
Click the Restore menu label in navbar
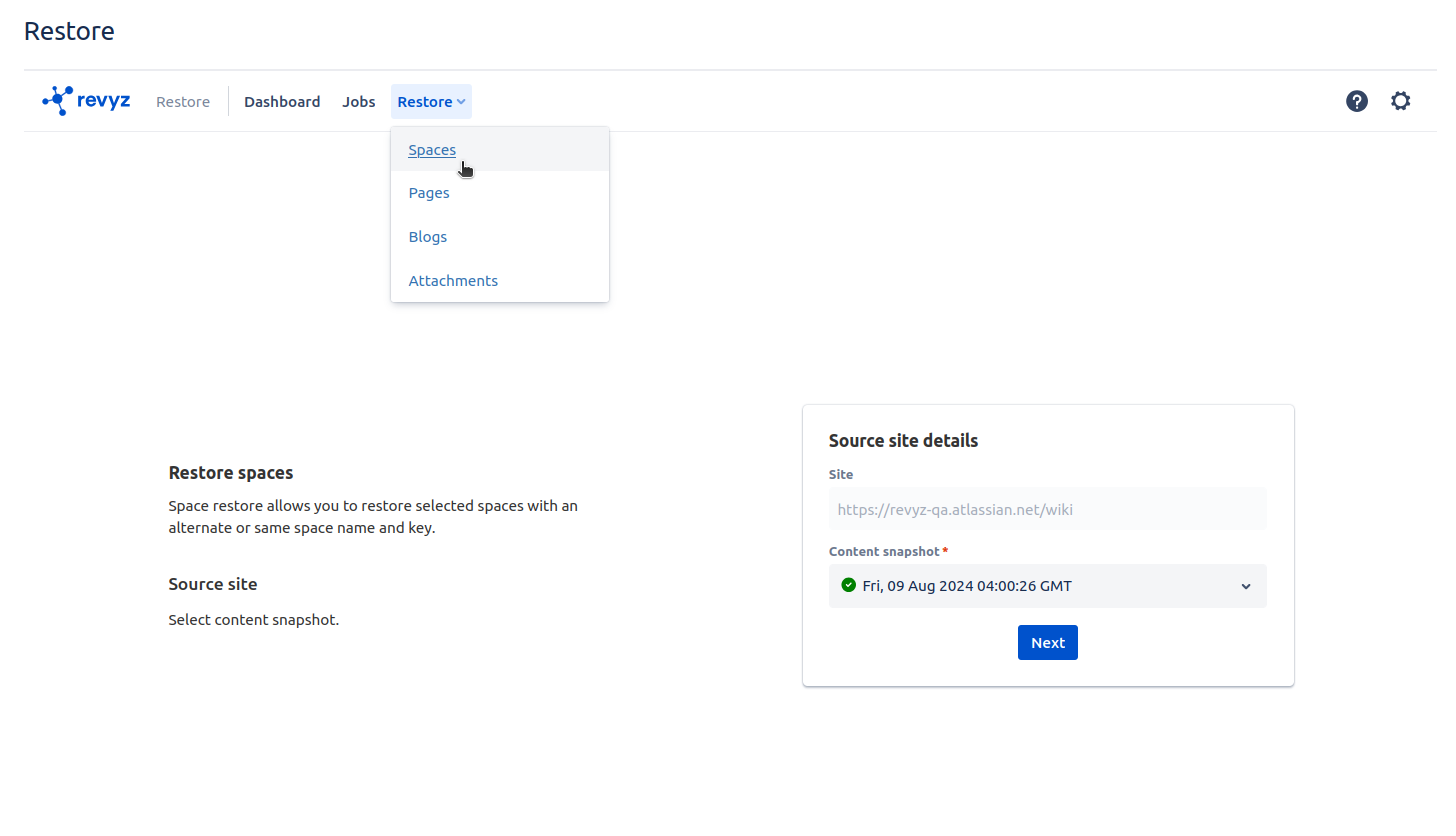pos(424,102)
